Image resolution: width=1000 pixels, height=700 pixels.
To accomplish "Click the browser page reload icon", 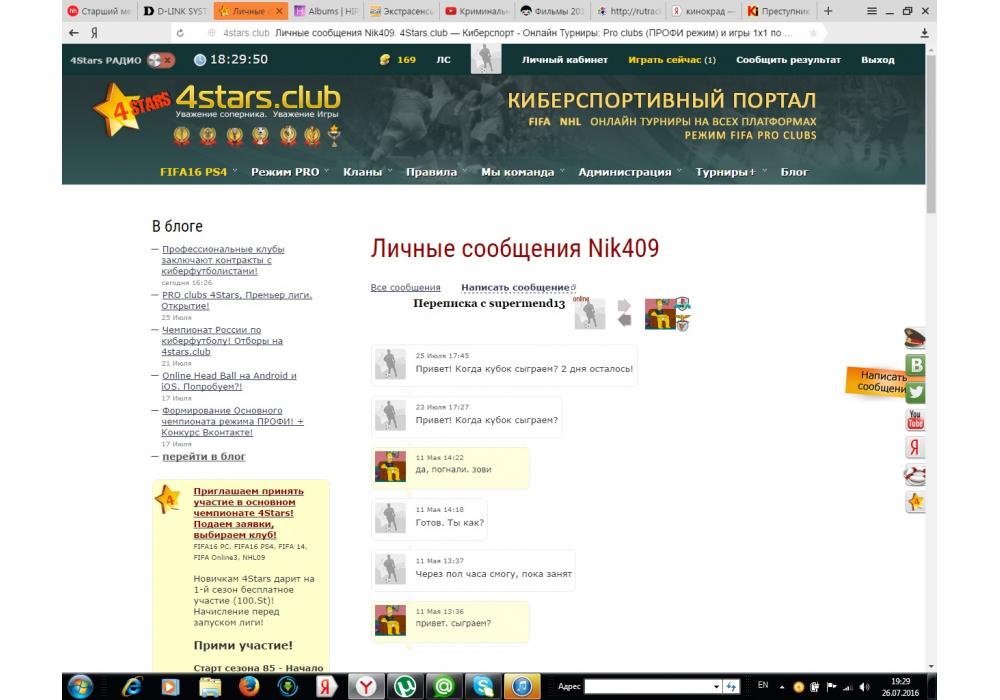I will [x=180, y=33].
